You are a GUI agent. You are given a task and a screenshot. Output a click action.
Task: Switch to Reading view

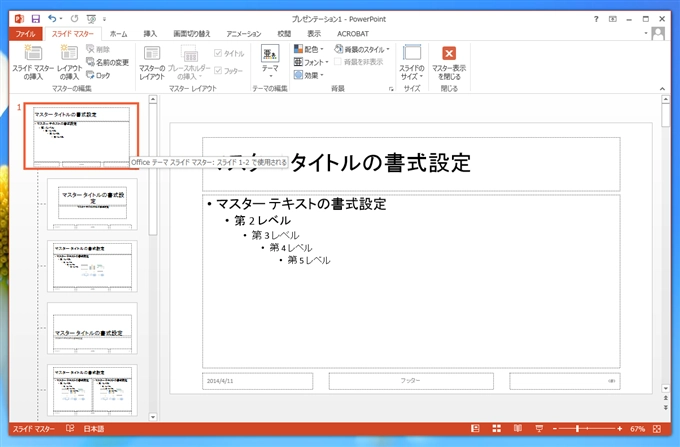click(518, 429)
